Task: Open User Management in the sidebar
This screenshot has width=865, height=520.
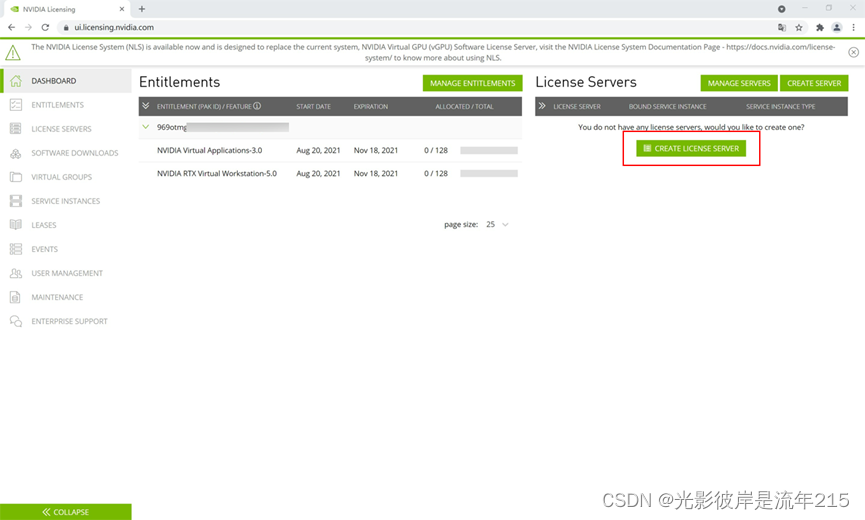Action: tap(67, 274)
